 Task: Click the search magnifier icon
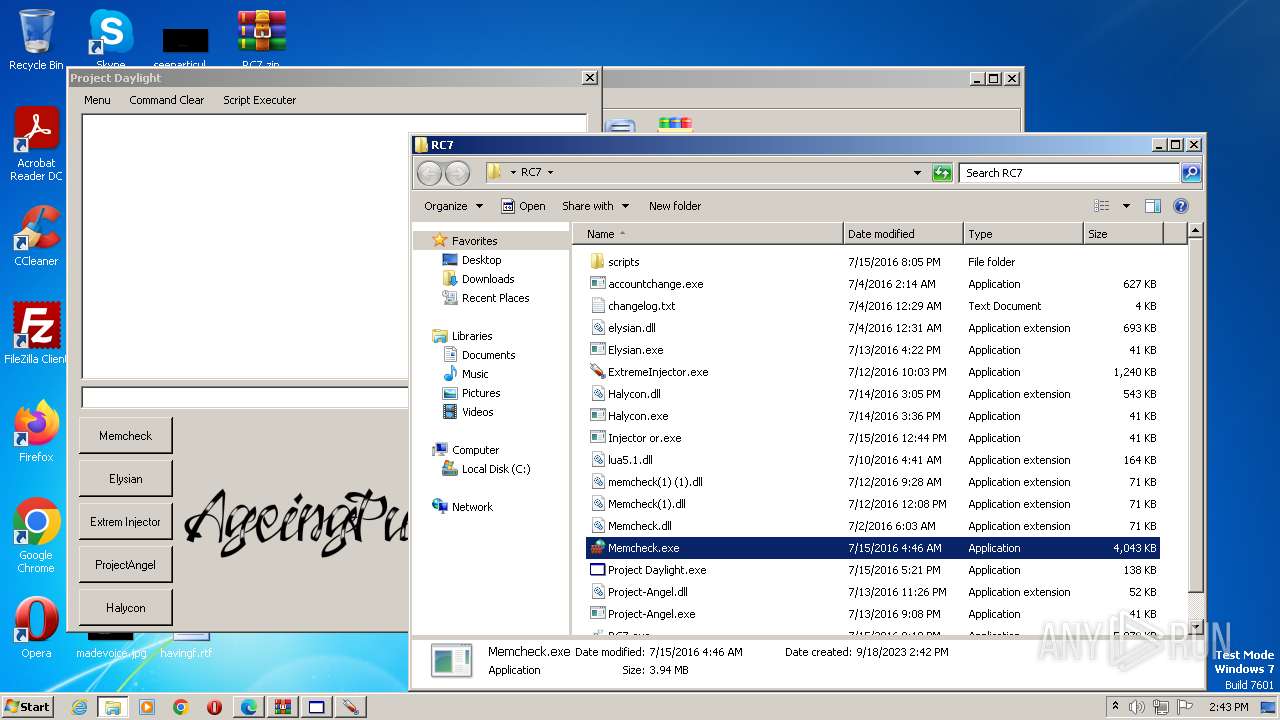pyautogui.click(x=1190, y=173)
